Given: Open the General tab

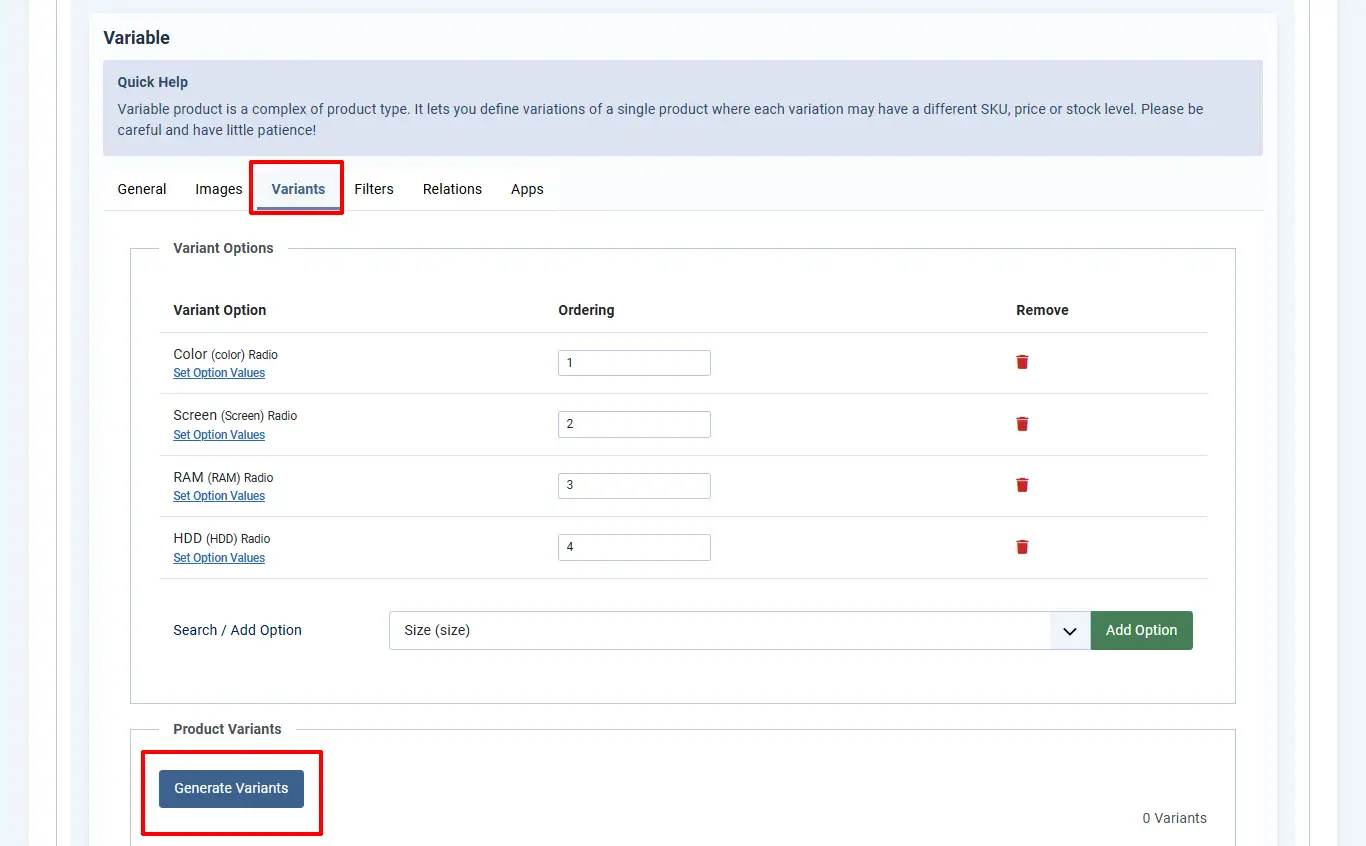Looking at the screenshot, I should tap(142, 189).
